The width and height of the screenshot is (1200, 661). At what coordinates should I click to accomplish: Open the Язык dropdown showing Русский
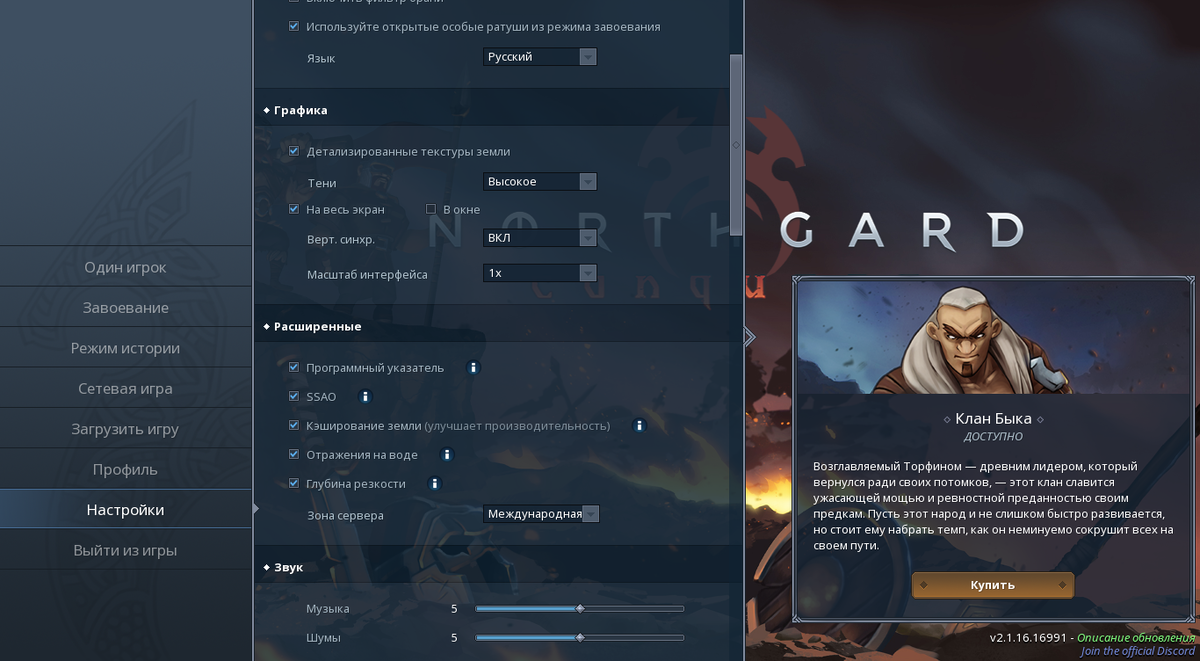[540, 57]
